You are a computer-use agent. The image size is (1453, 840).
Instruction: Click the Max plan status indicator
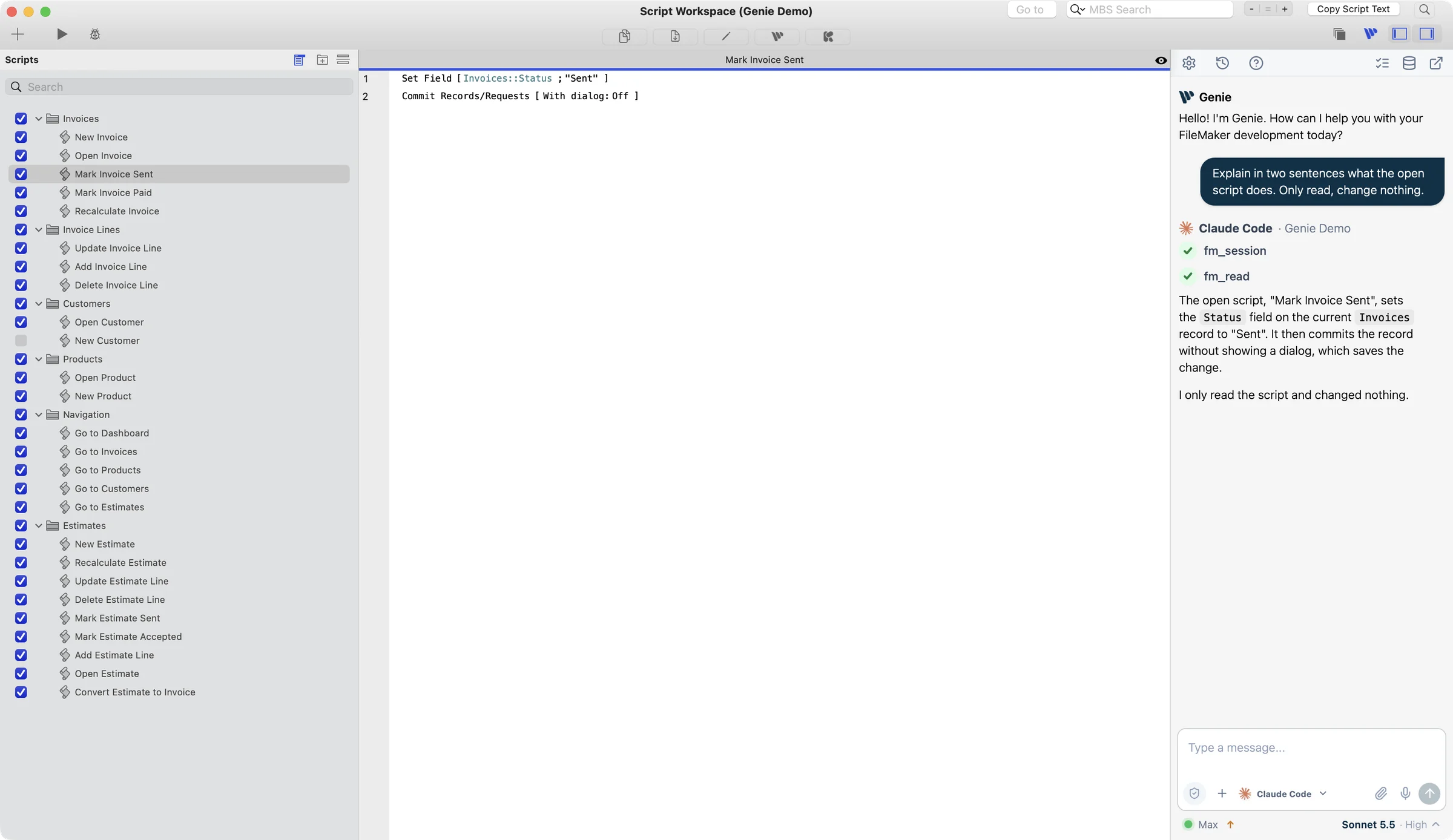tap(1208, 824)
